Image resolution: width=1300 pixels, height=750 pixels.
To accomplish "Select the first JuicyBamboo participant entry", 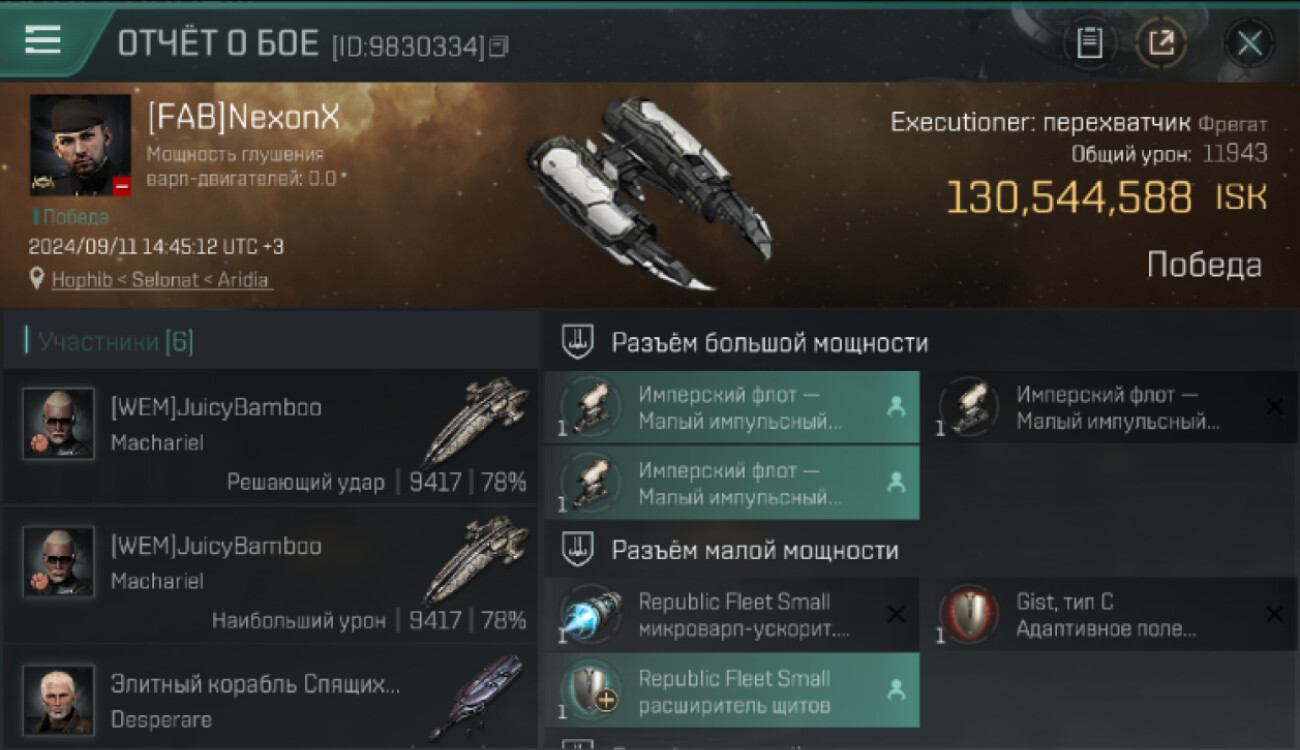I will (270, 436).
